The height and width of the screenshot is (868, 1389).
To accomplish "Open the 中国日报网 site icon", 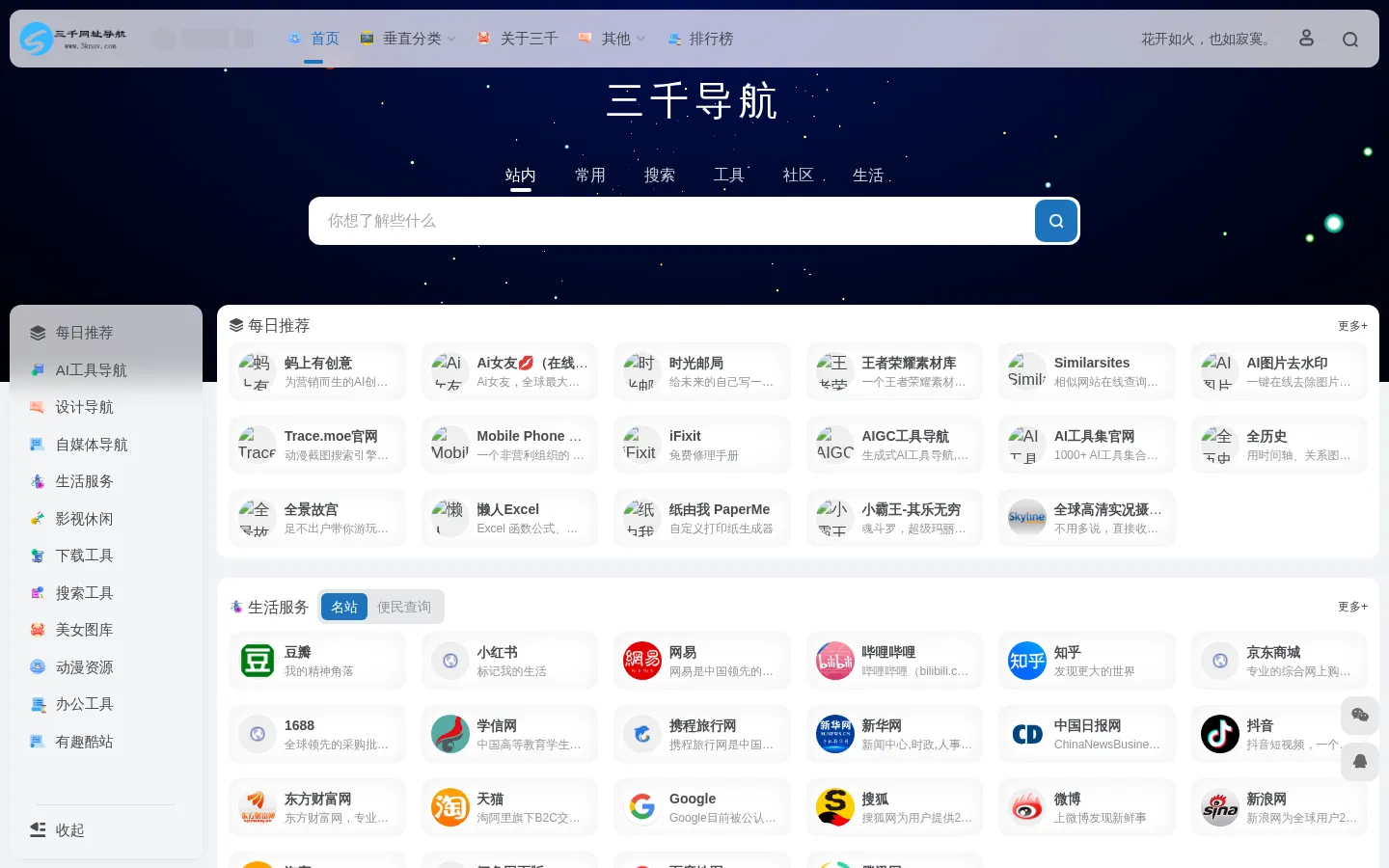I will 1027,734.
